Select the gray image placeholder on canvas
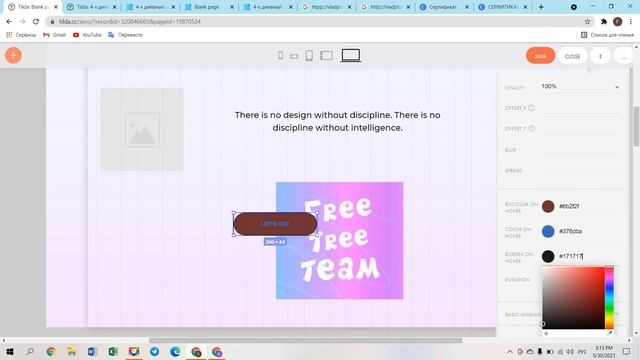The height and width of the screenshot is (360, 640). (x=142, y=129)
